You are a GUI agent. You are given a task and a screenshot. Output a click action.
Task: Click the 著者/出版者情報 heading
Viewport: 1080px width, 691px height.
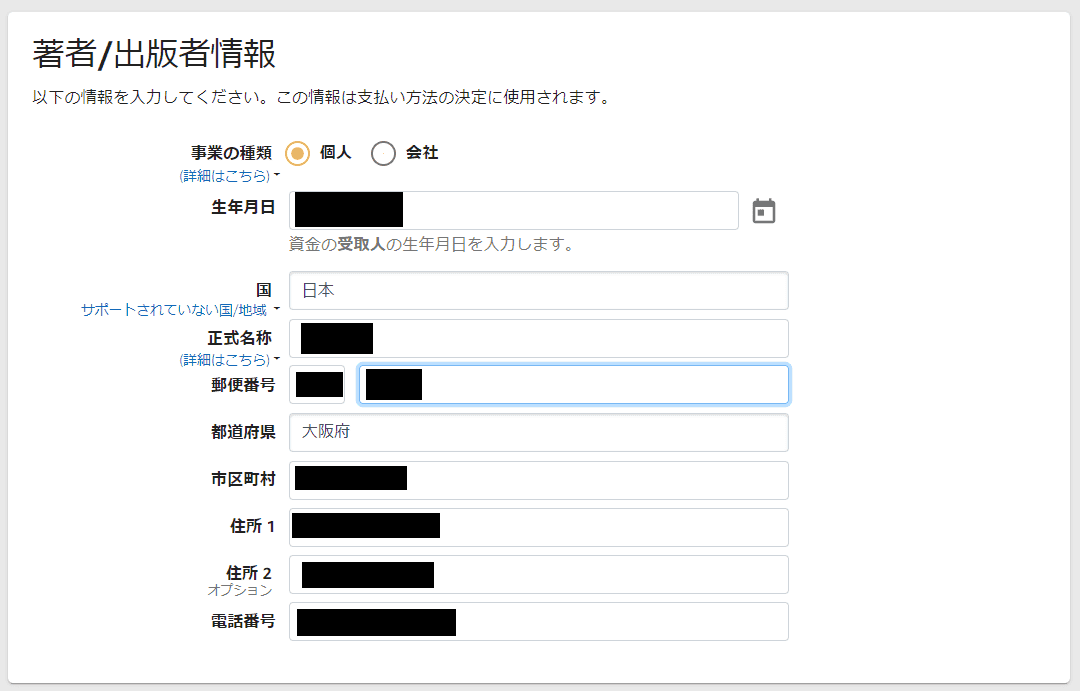point(154,54)
